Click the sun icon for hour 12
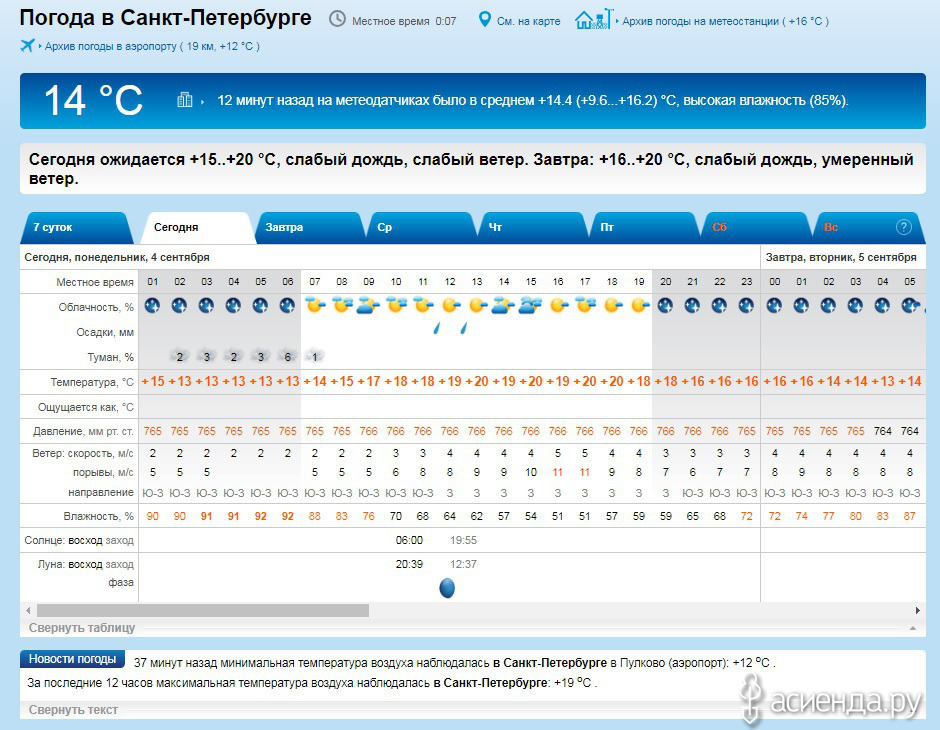 [x=450, y=306]
